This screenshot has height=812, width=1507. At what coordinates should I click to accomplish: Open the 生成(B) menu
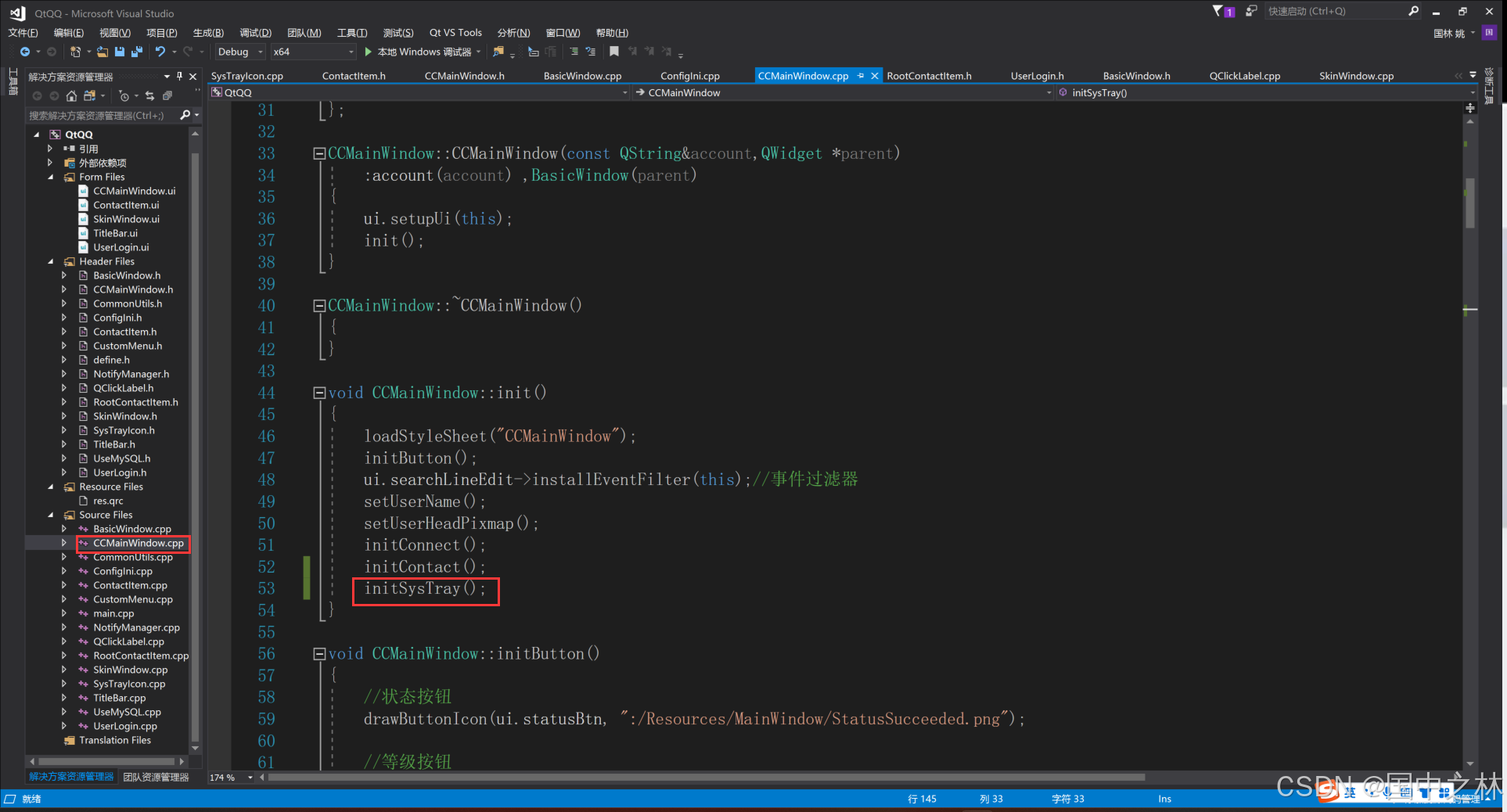pyautogui.click(x=208, y=33)
